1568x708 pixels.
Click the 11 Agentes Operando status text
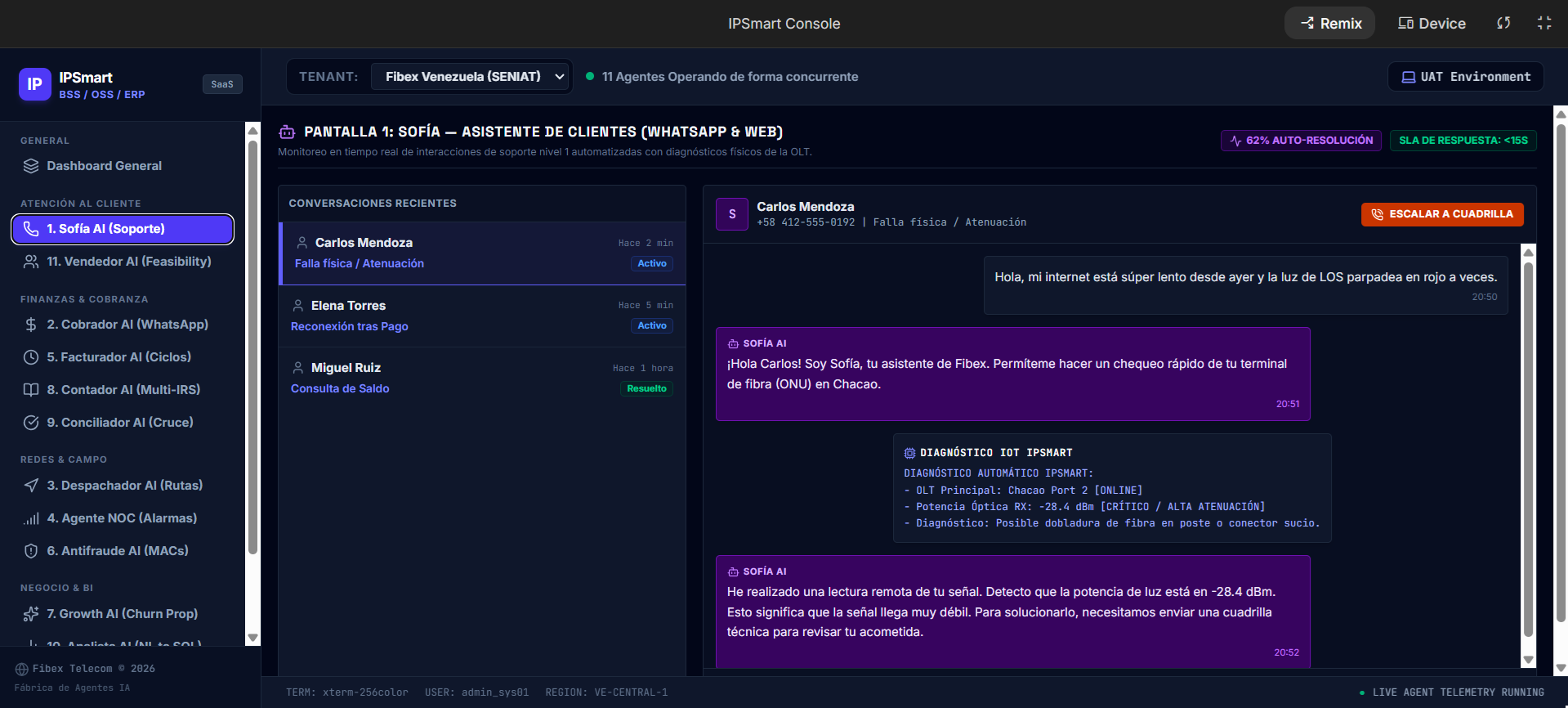pyautogui.click(x=730, y=77)
